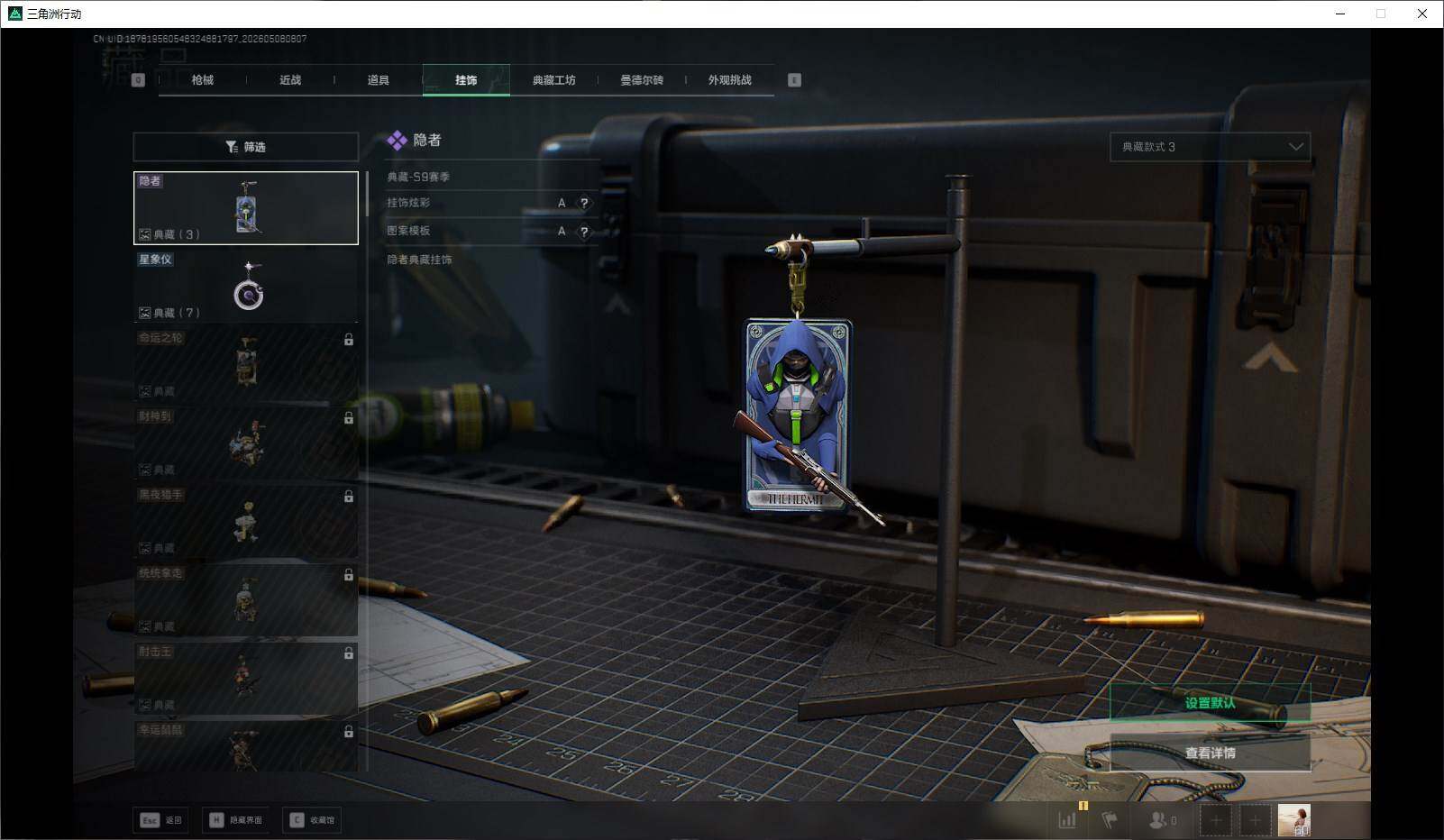Click the lock icon on 幸运鼠鼠
1444x840 pixels.
pos(349,732)
